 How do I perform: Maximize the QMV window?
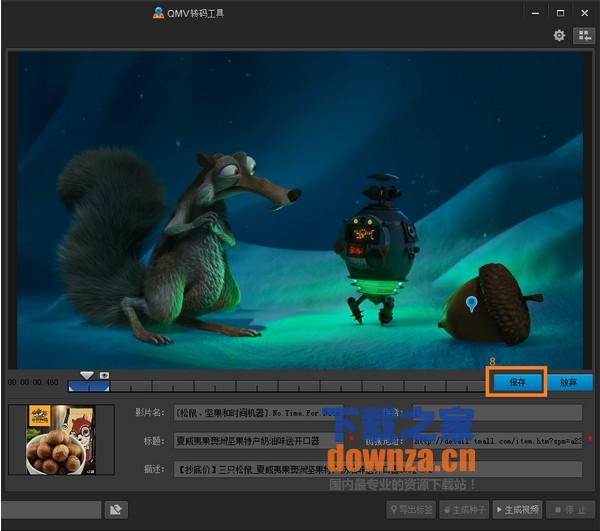coord(560,13)
